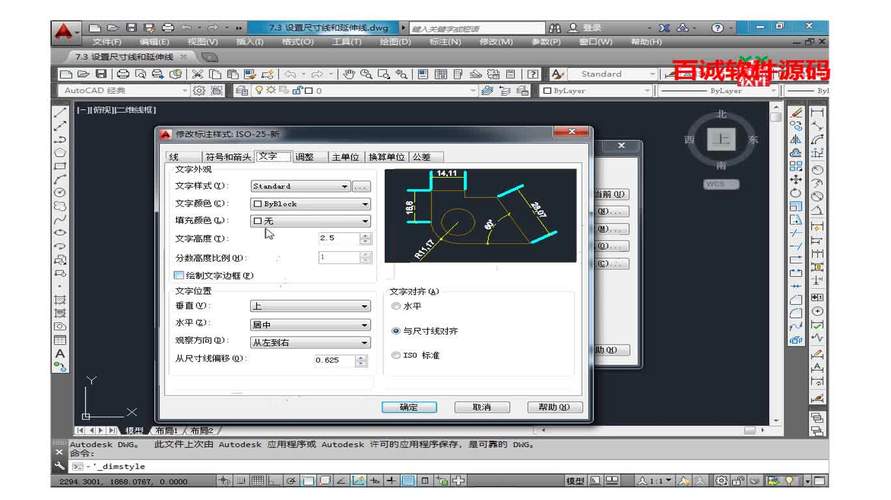891x500 pixels.
Task: Activate the Pan hand tool
Action: pyautogui.click(x=349, y=74)
